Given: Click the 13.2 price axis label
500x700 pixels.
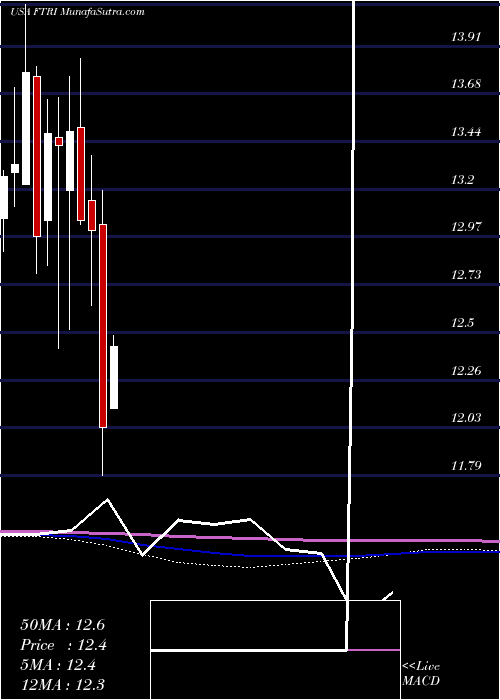Looking at the screenshot, I should 463,180.
